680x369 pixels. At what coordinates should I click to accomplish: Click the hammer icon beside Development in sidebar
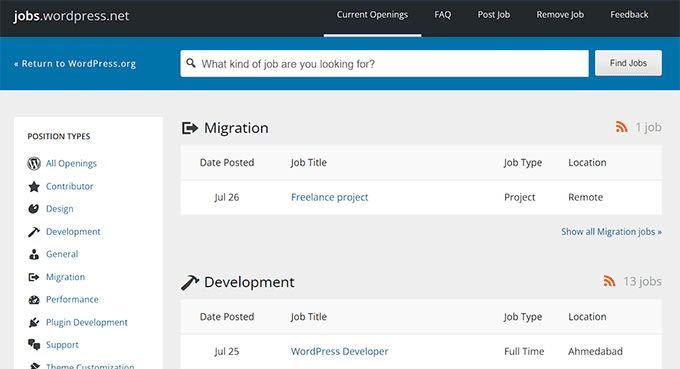point(34,232)
